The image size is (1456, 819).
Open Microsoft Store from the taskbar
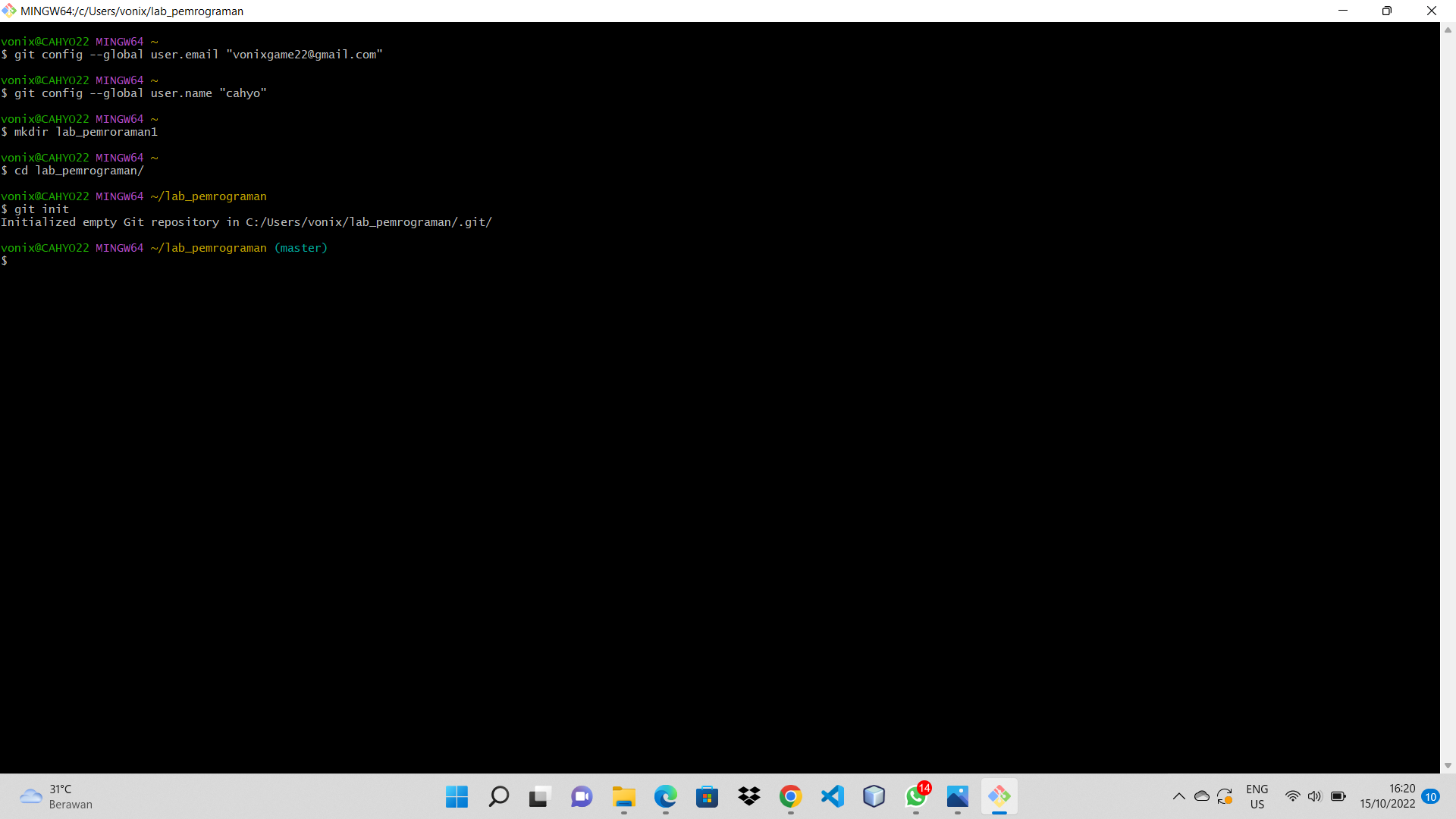click(707, 796)
